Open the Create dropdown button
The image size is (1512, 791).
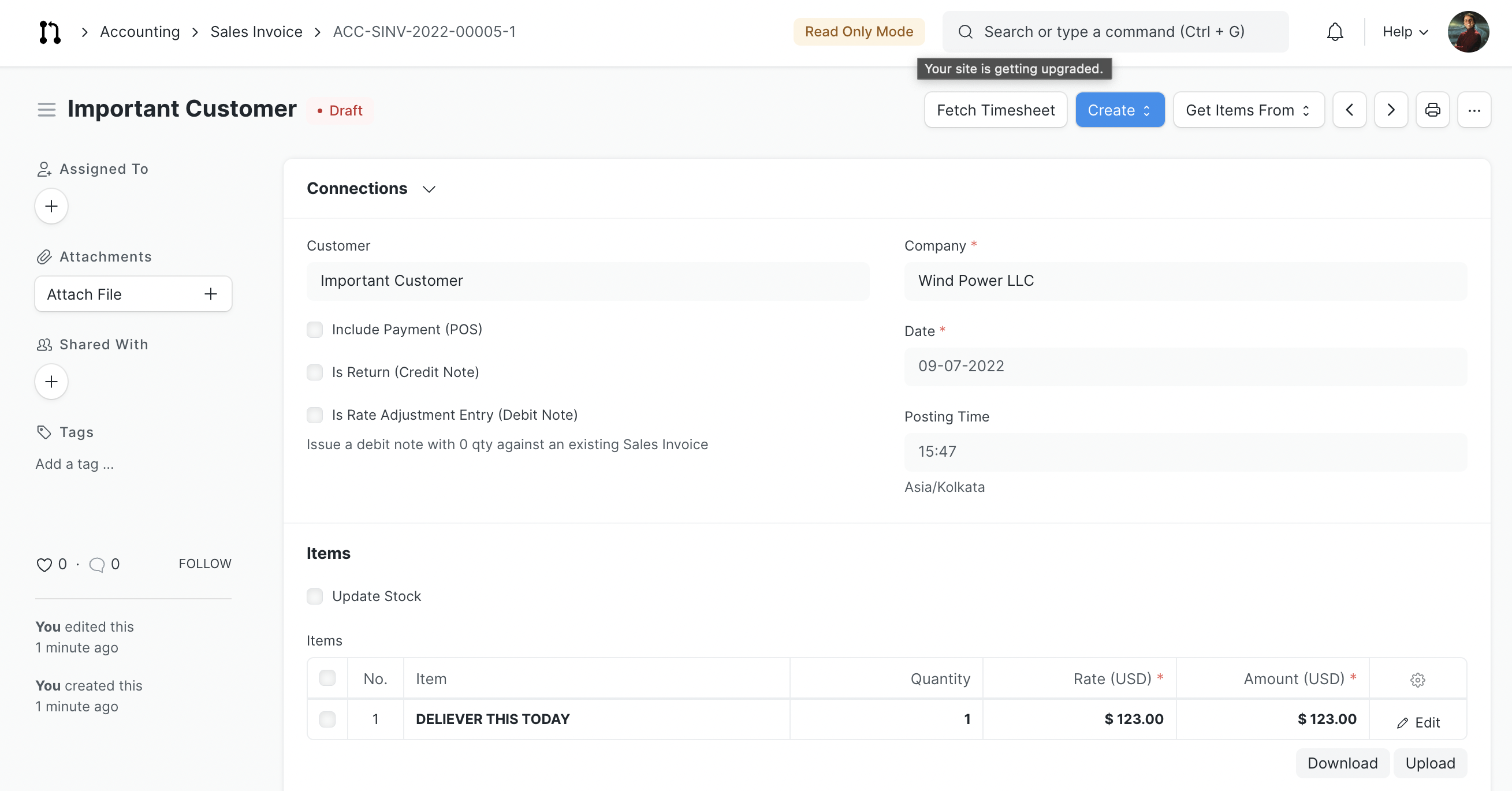1119,110
